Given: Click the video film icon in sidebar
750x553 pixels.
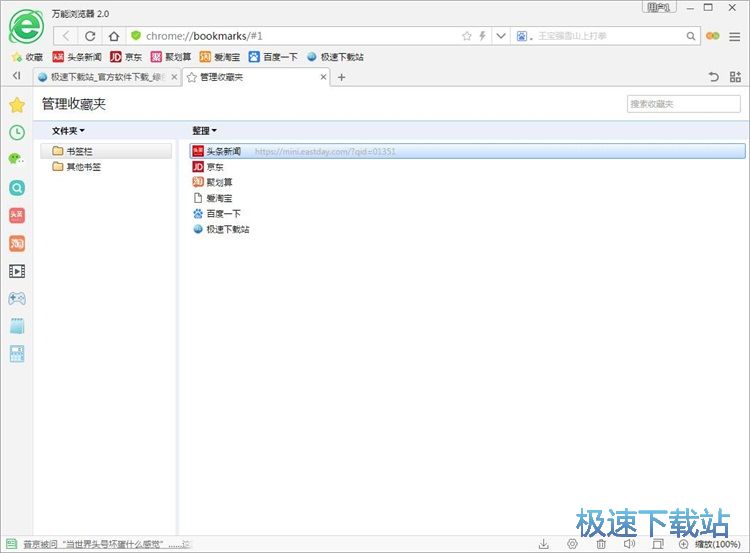Looking at the screenshot, I should tap(16, 271).
